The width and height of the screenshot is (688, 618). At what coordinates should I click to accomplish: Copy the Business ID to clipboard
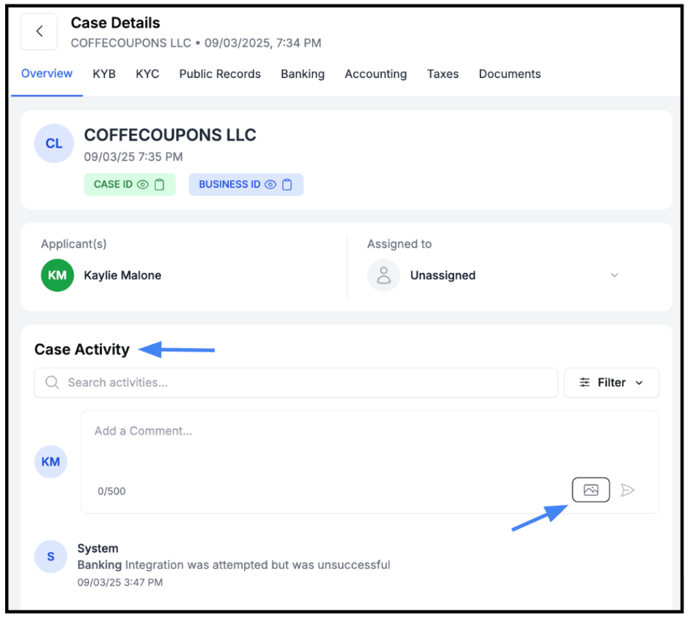pos(288,185)
